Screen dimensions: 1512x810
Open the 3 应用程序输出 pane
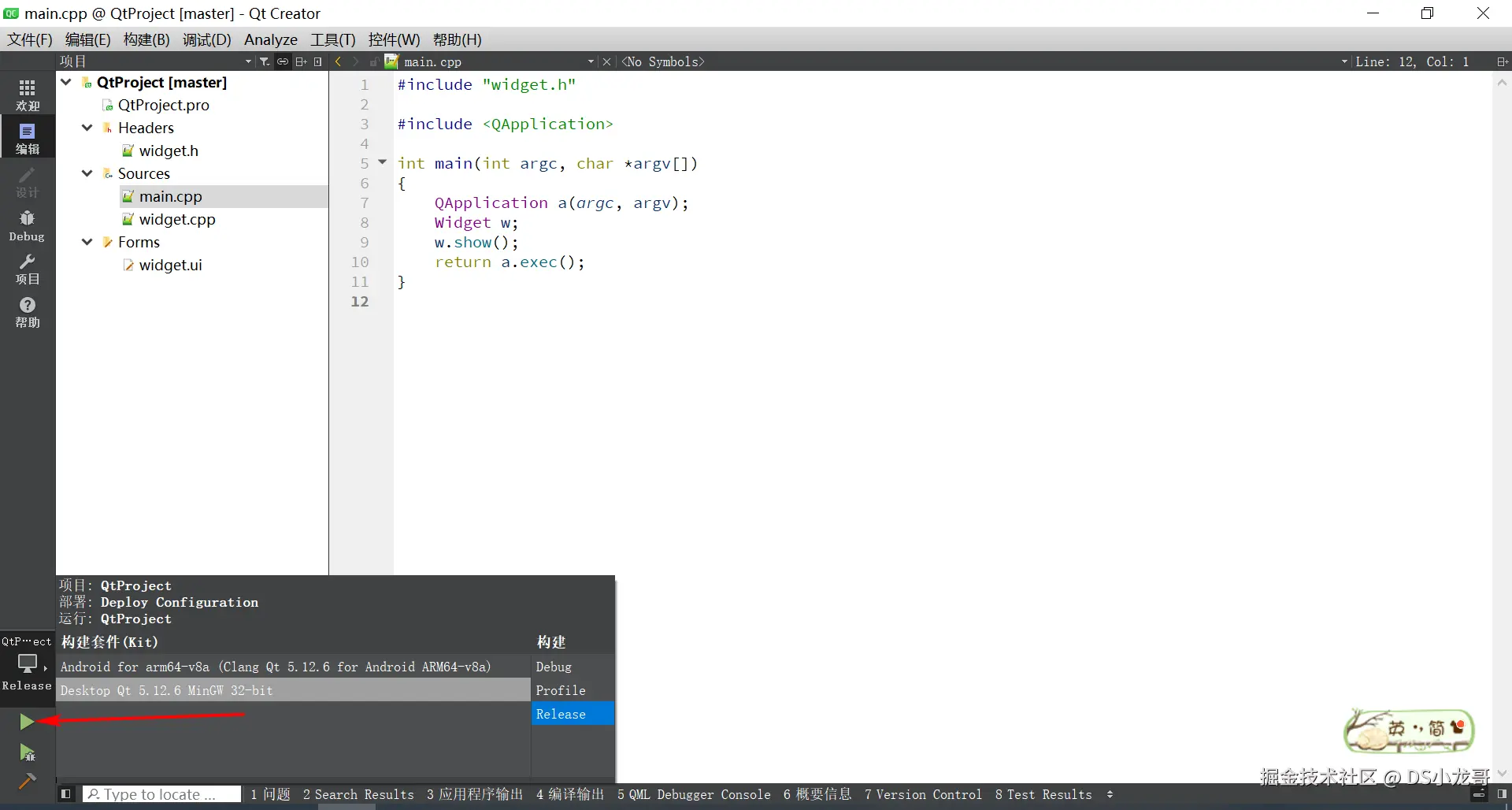(x=475, y=794)
